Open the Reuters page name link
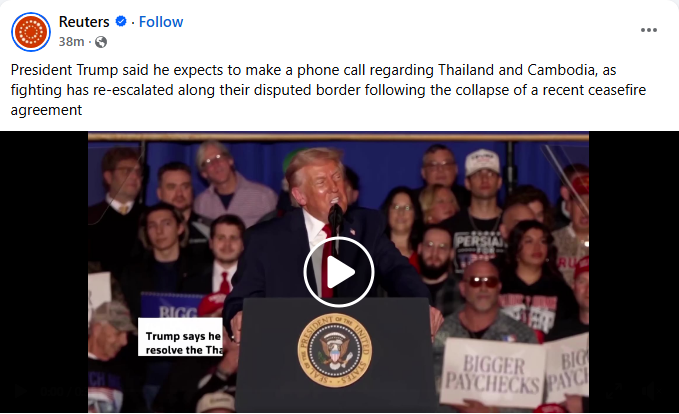The width and height of the screenshot is (679, 414). click(84, 22)
